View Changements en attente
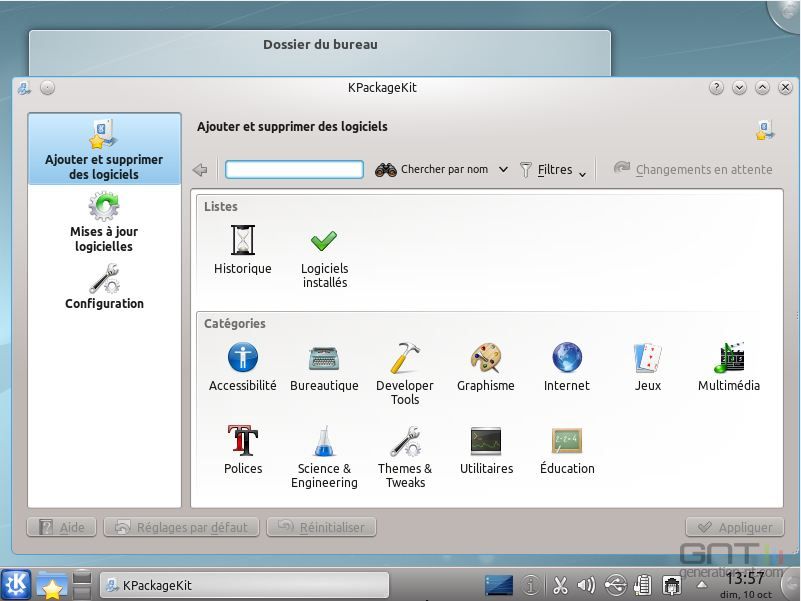Image resolution: width=801 pixels, height=601 pixels. click(x=693, y=169)
